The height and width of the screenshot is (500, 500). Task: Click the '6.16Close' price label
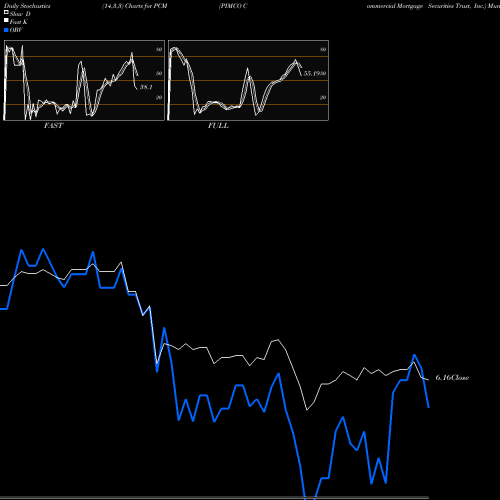tap(452, 378)
